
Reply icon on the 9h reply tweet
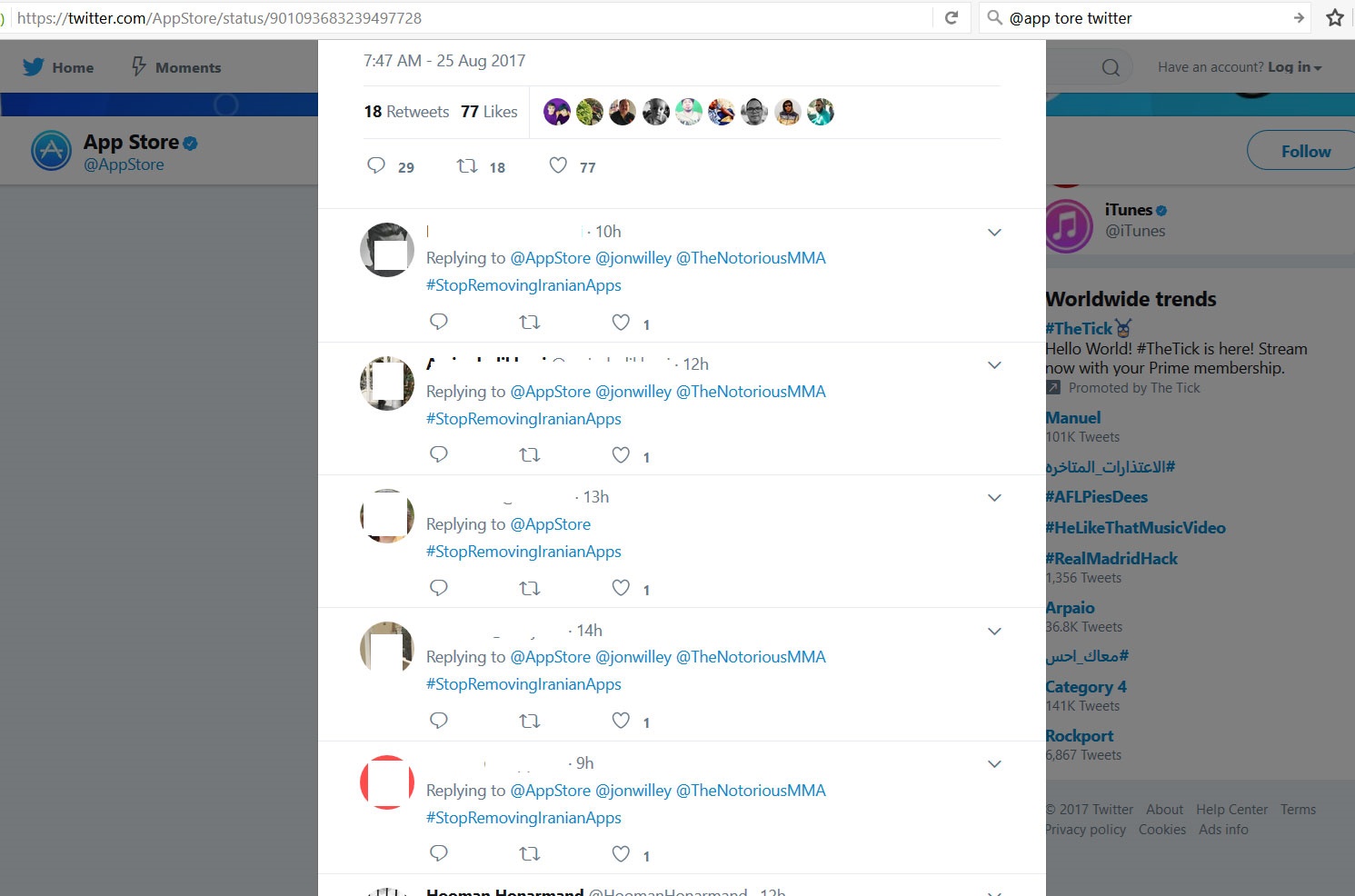(439, 853)
